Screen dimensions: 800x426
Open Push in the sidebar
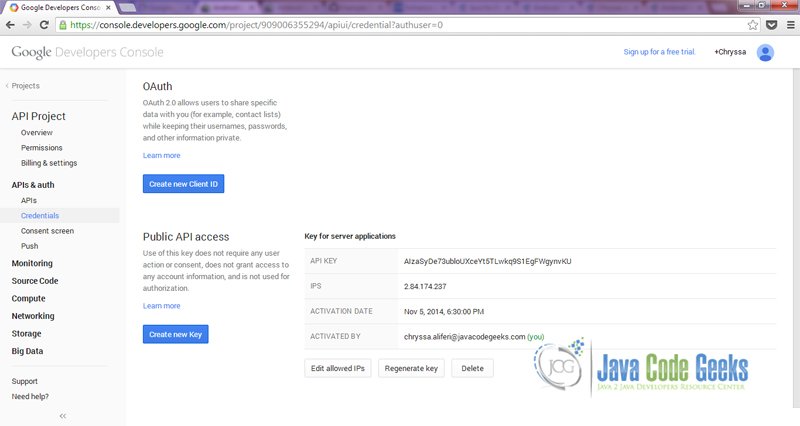30,246
